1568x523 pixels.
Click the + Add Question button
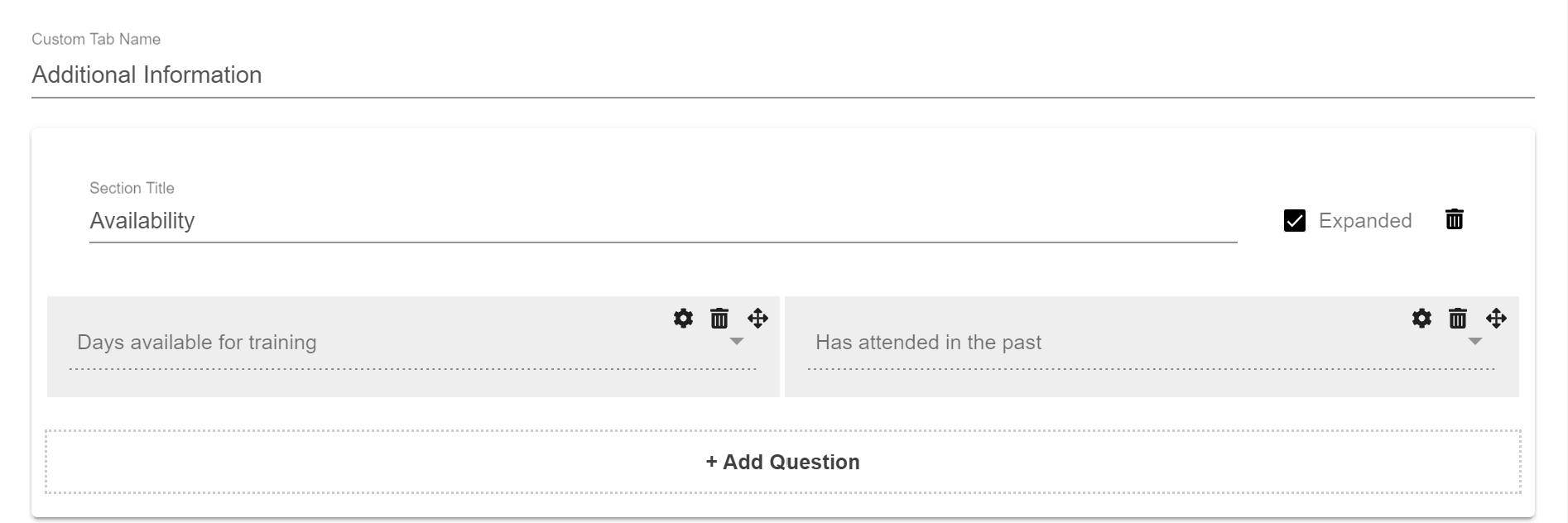click(x=783, y=462)
